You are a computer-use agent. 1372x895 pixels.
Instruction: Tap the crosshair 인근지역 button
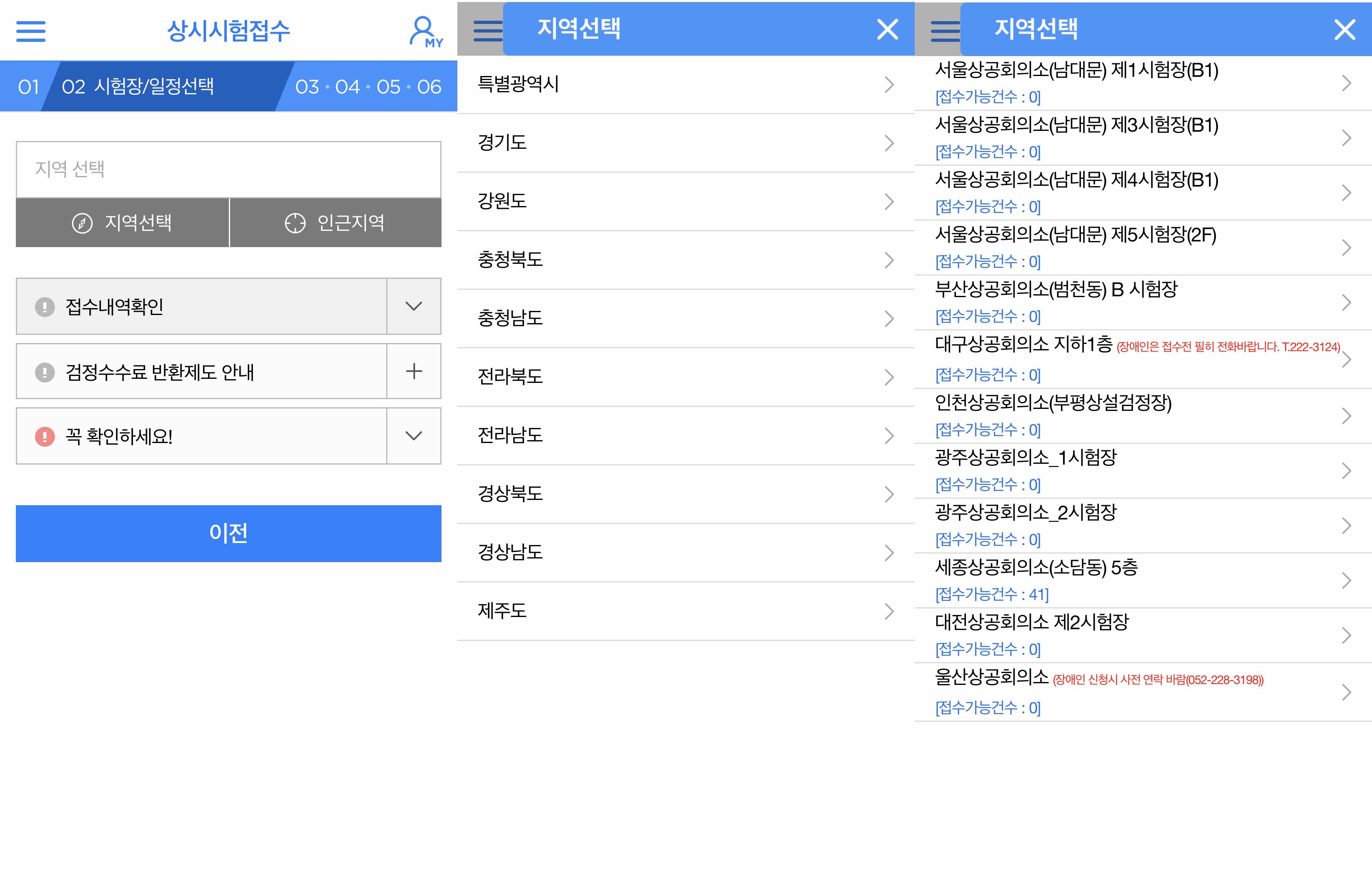point(335,223)
